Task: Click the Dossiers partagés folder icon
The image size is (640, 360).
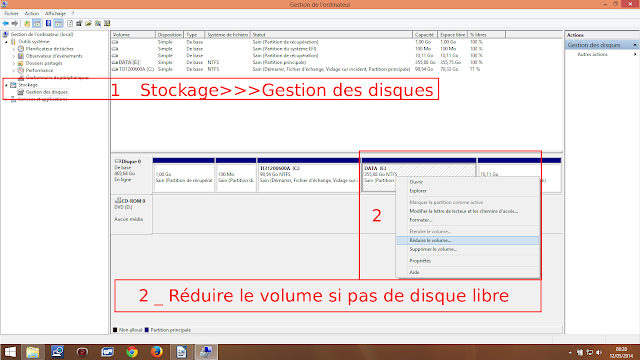Action: [x=21, y=63]
